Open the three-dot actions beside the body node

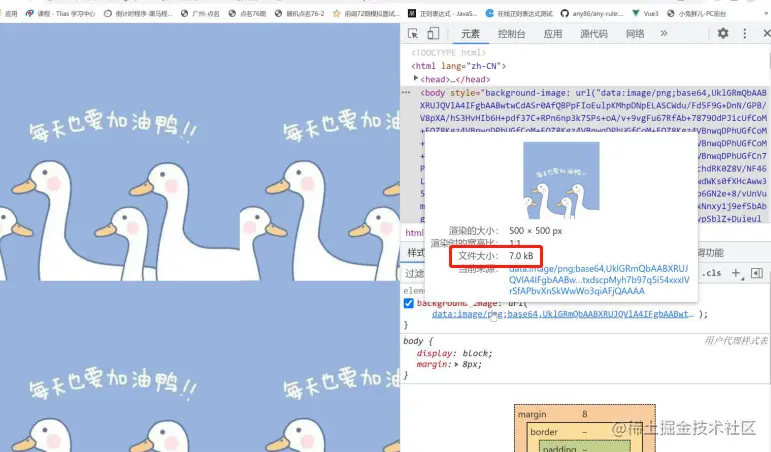pos(406,92)
